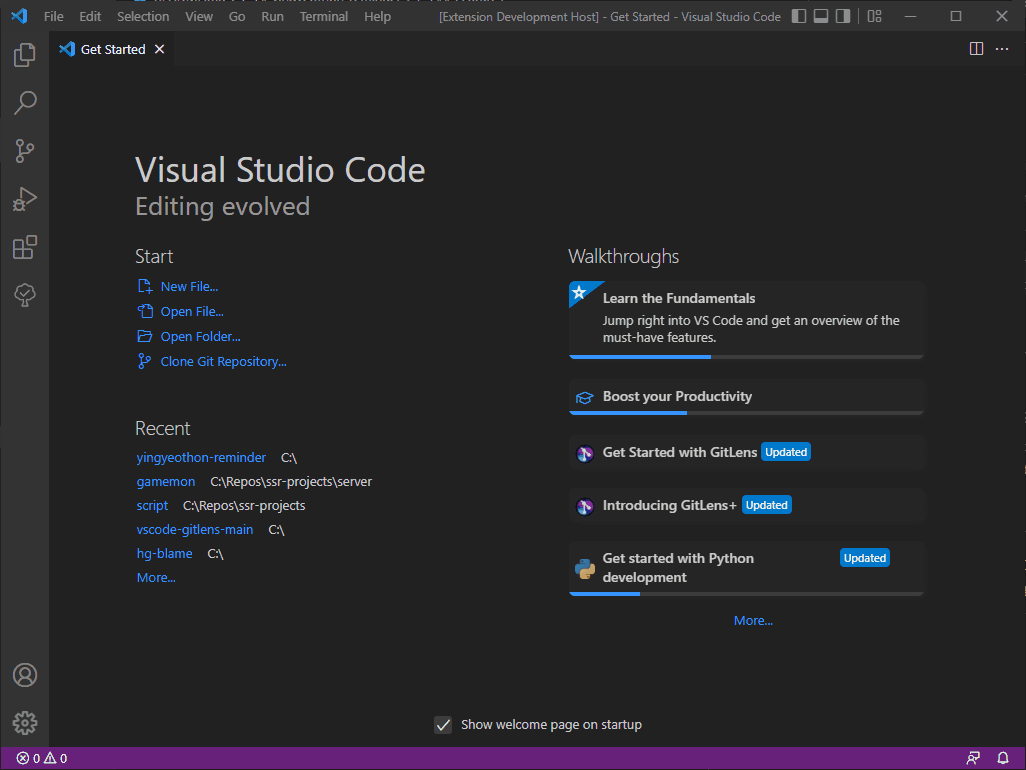Image resolution: width=1026 pixels, height=770 pixels.
Task: Click Updated badge on Introducing GitLens+
Action: (x=766, y=505)
